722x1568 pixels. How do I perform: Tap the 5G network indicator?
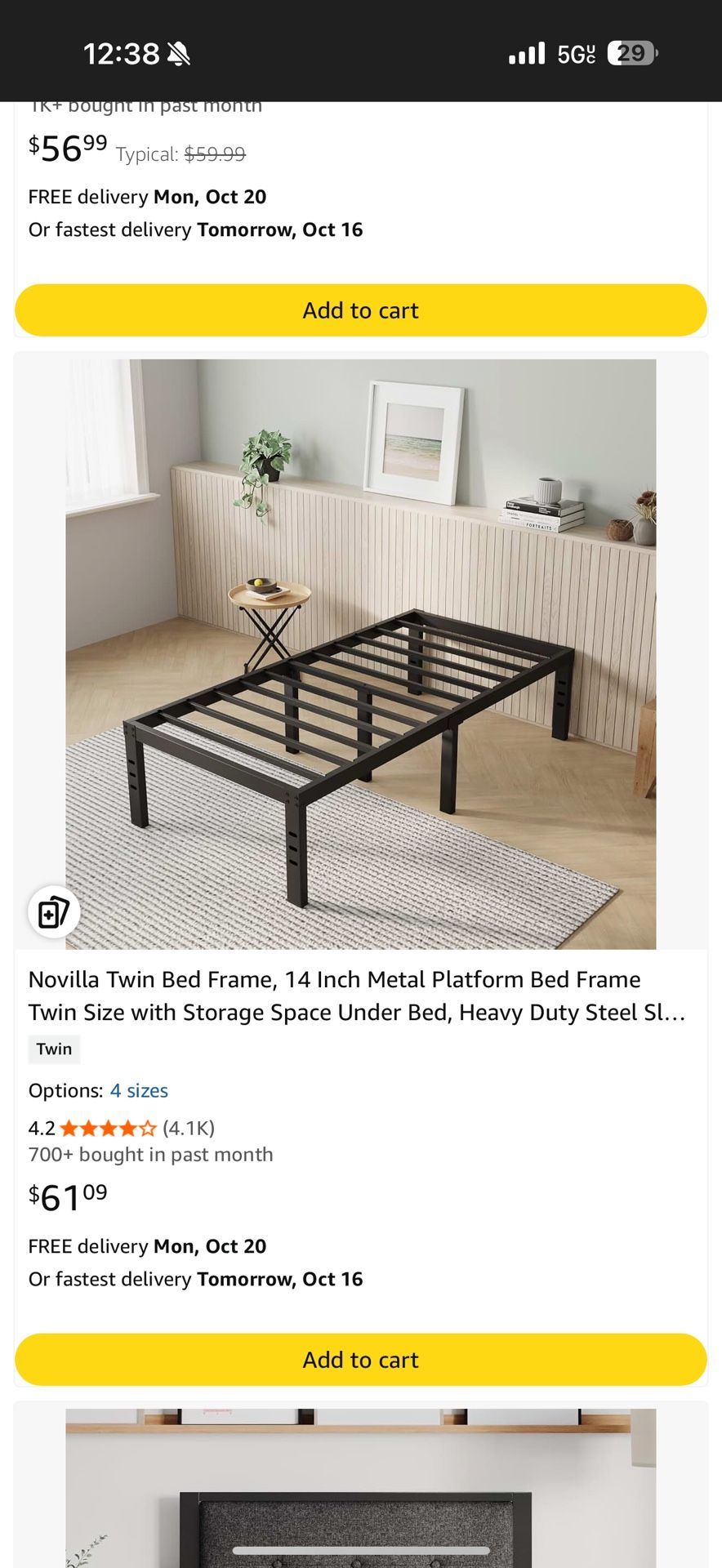577,54
